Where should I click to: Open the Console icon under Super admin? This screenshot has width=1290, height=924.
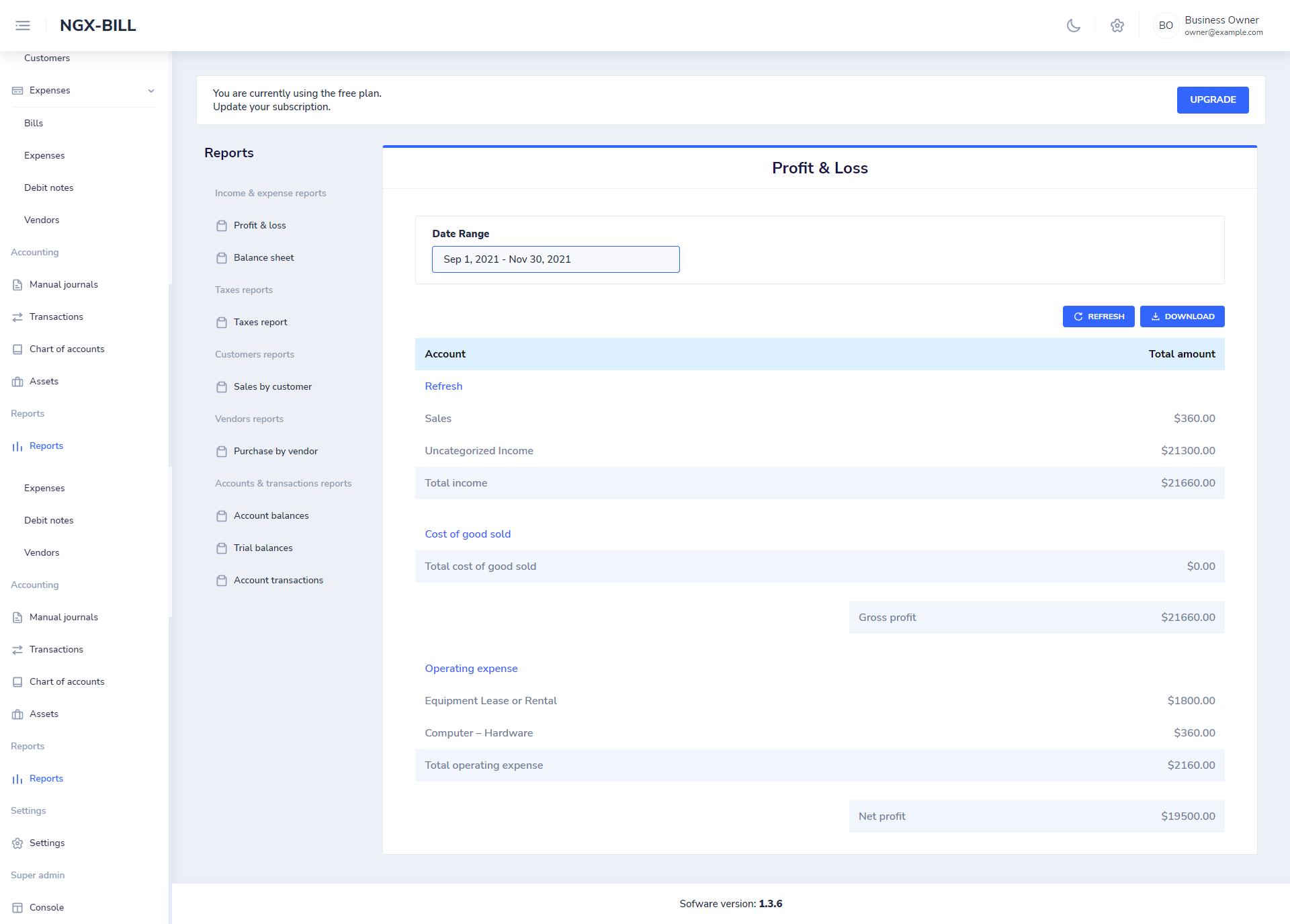pyautogui.click(x=17, y=907)
